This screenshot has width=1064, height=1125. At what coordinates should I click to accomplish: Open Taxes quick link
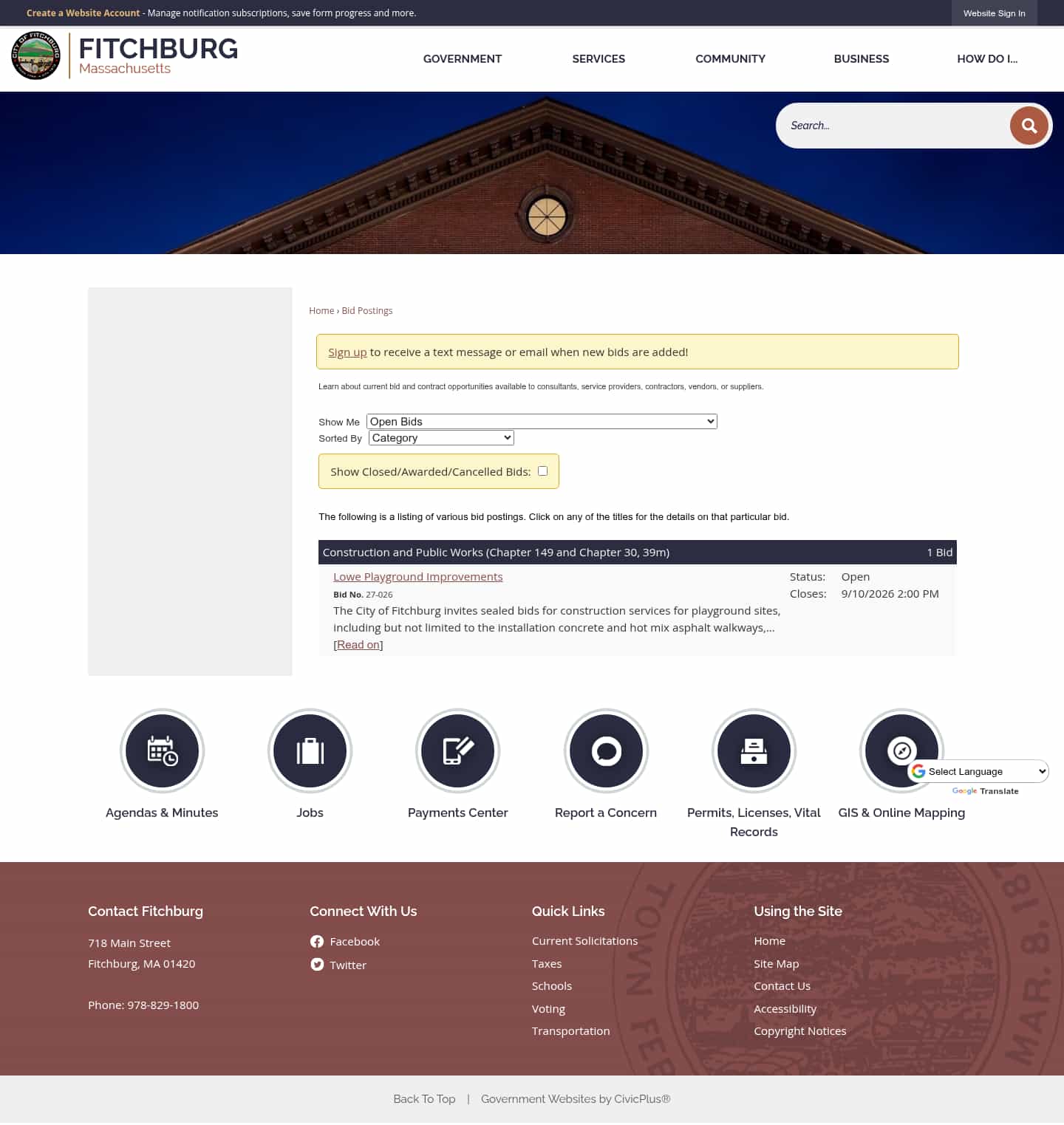547,964
